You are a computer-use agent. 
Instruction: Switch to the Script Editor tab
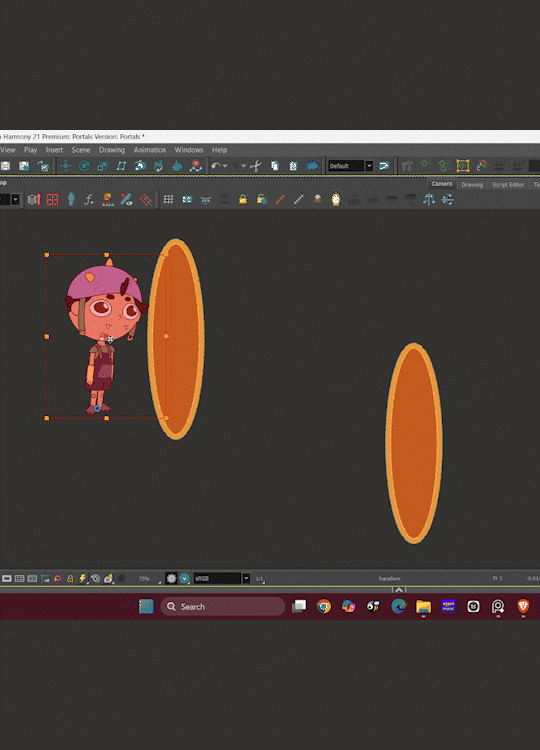(x=508, y=185)
